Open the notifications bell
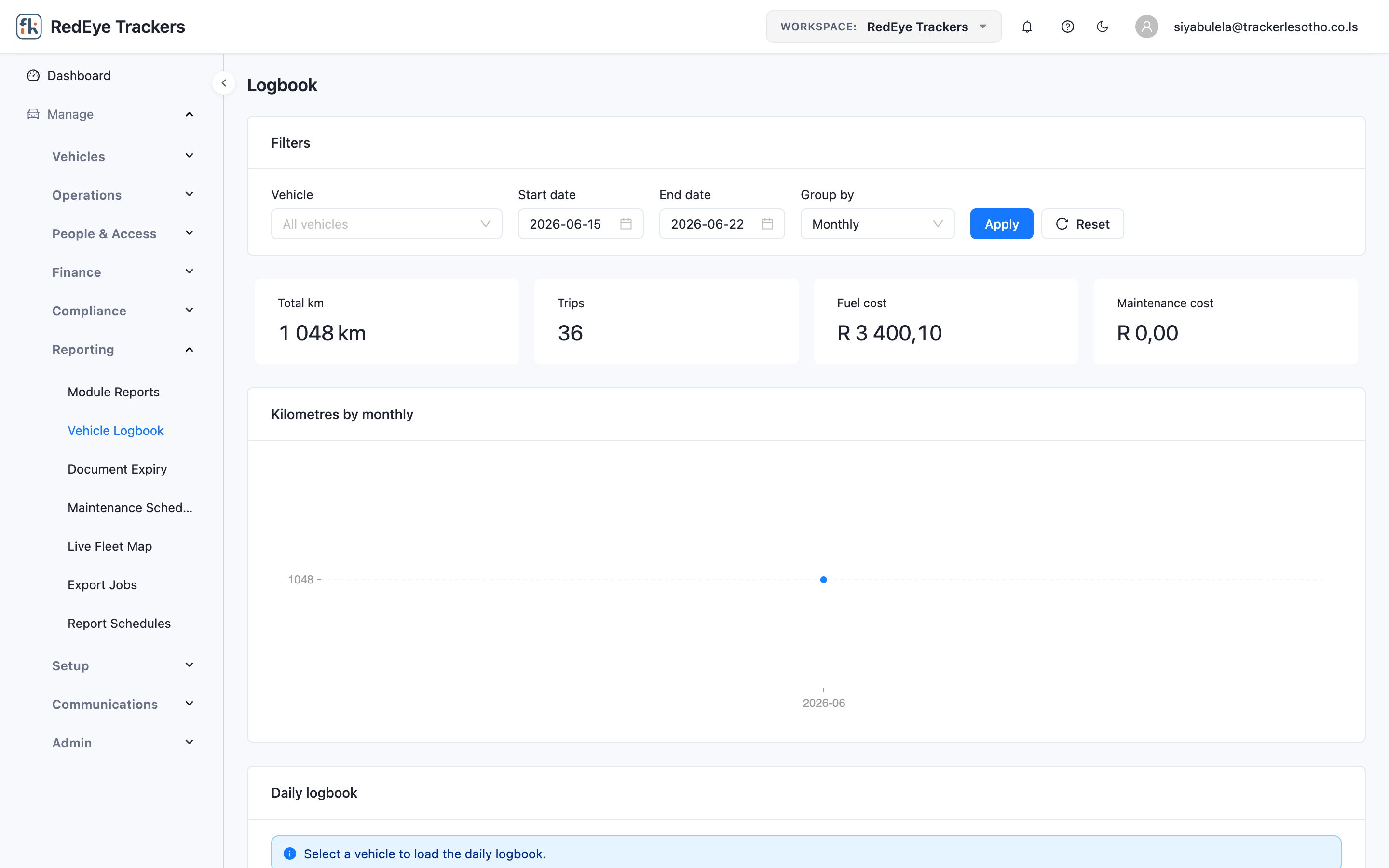 click(1027, 27)
